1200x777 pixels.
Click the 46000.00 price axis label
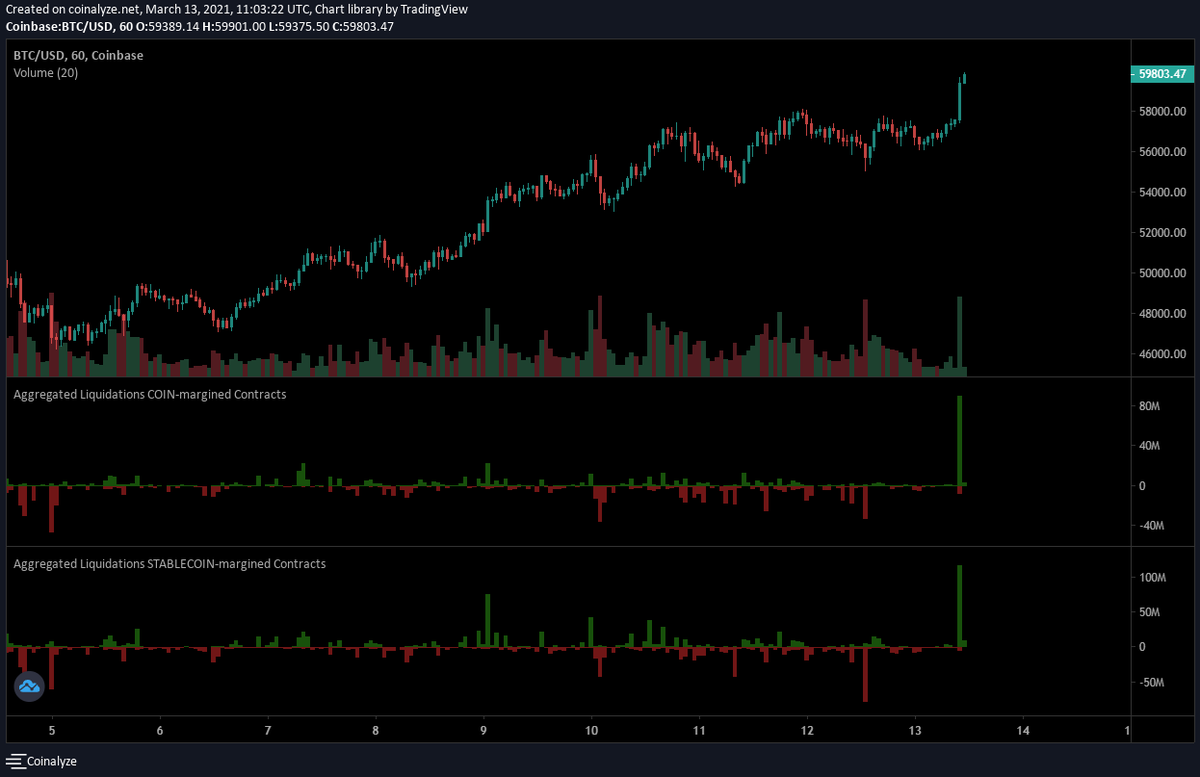1162,354
